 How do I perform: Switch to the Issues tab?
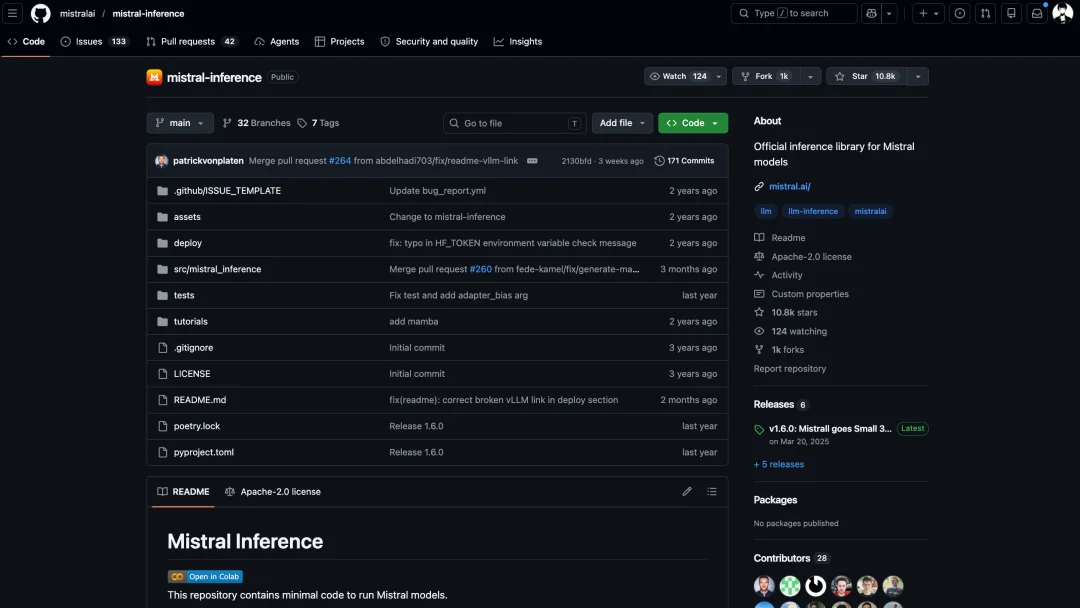(x=94, y=41)
